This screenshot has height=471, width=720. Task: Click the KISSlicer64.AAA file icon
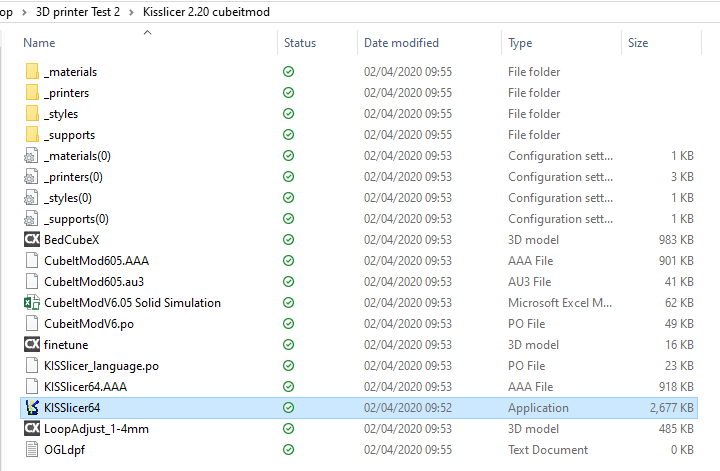tap(32, 387)
